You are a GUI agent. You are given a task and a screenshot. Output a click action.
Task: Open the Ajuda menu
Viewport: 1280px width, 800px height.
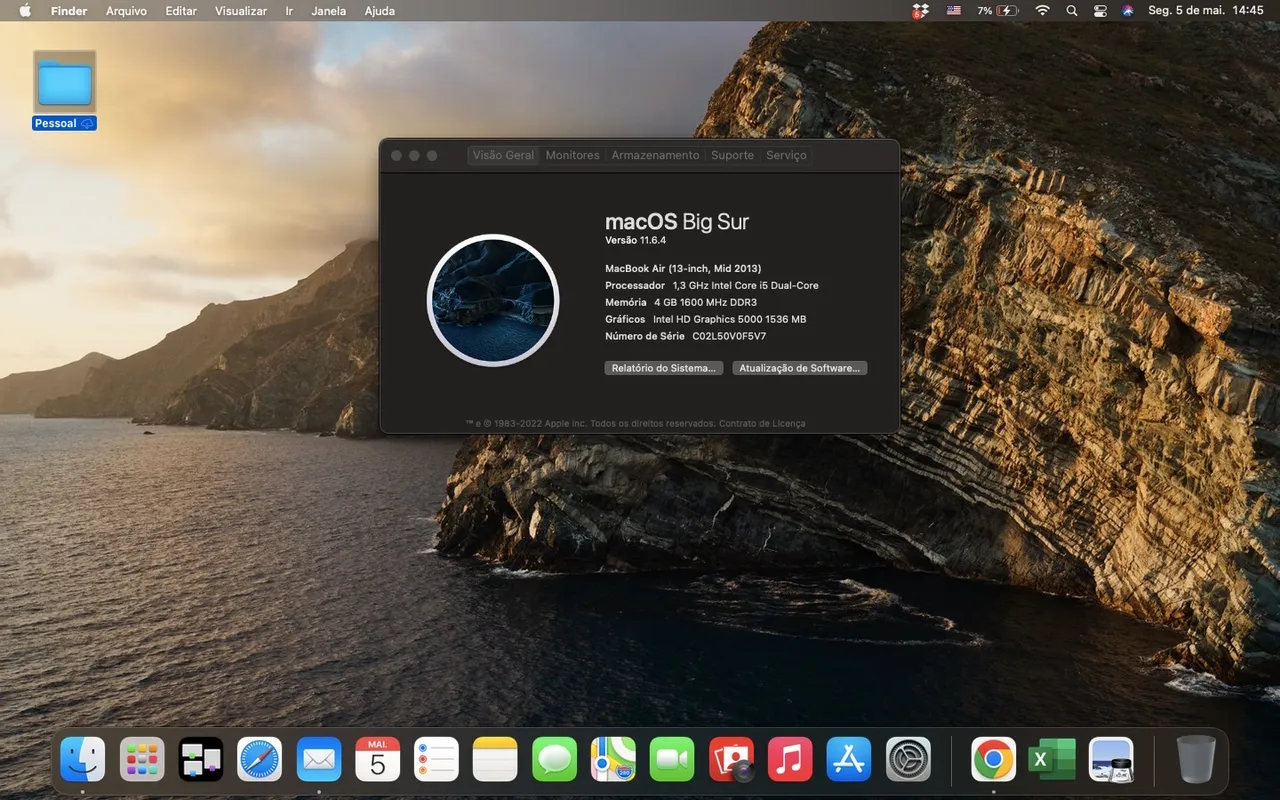pos(380,11)
